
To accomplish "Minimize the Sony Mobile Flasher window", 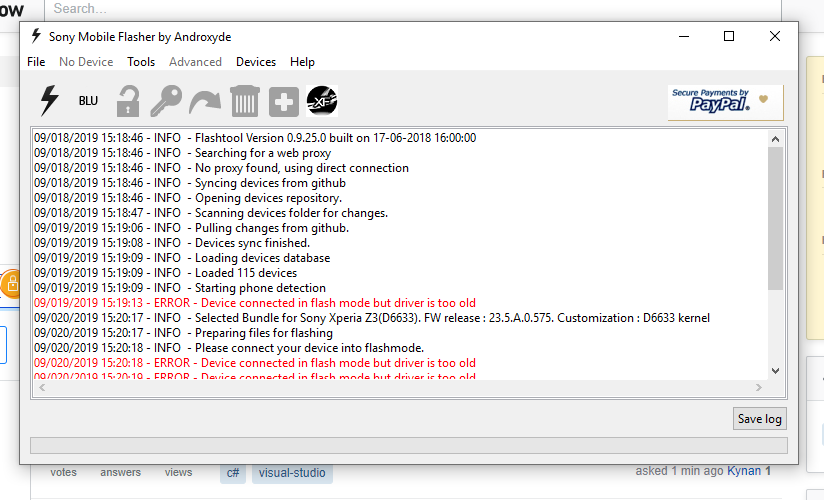I will pos(684,36).
